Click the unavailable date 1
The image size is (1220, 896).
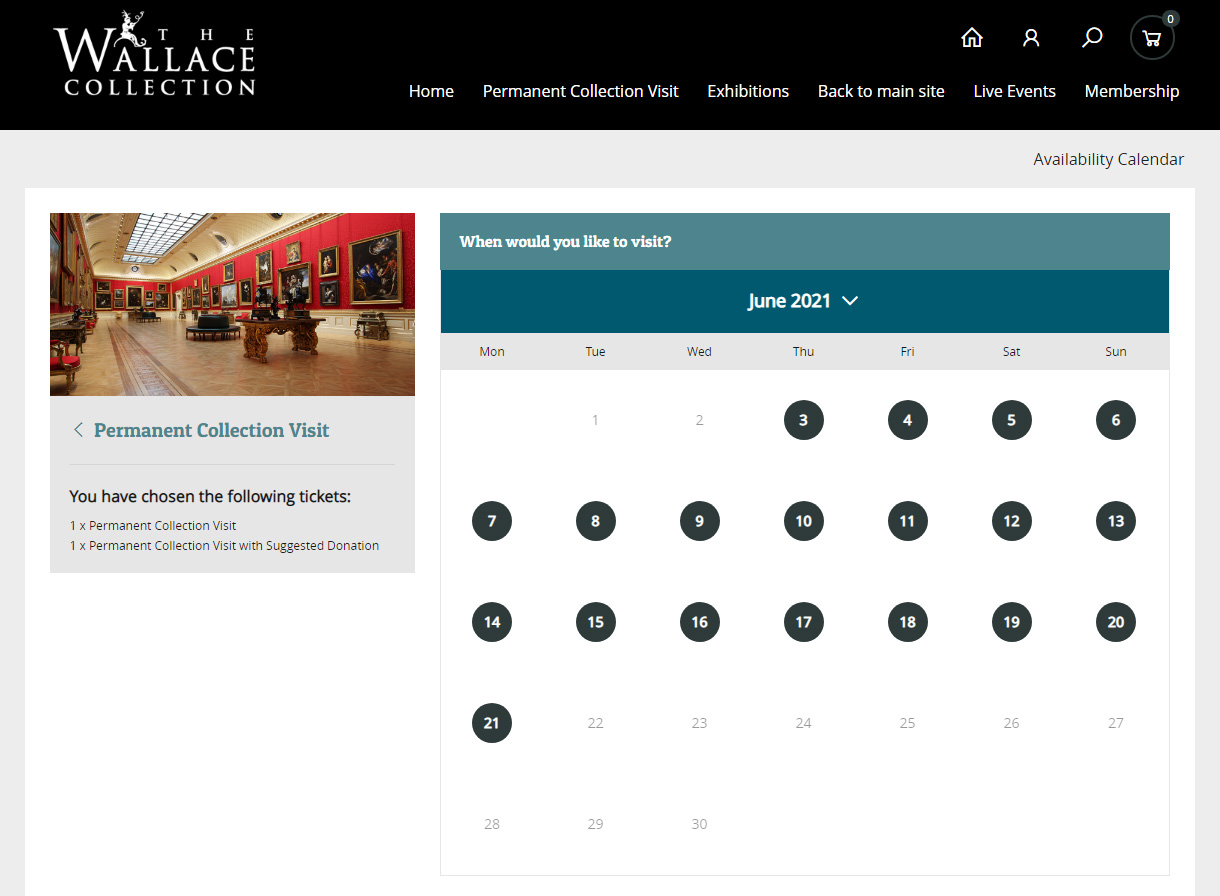596,420
